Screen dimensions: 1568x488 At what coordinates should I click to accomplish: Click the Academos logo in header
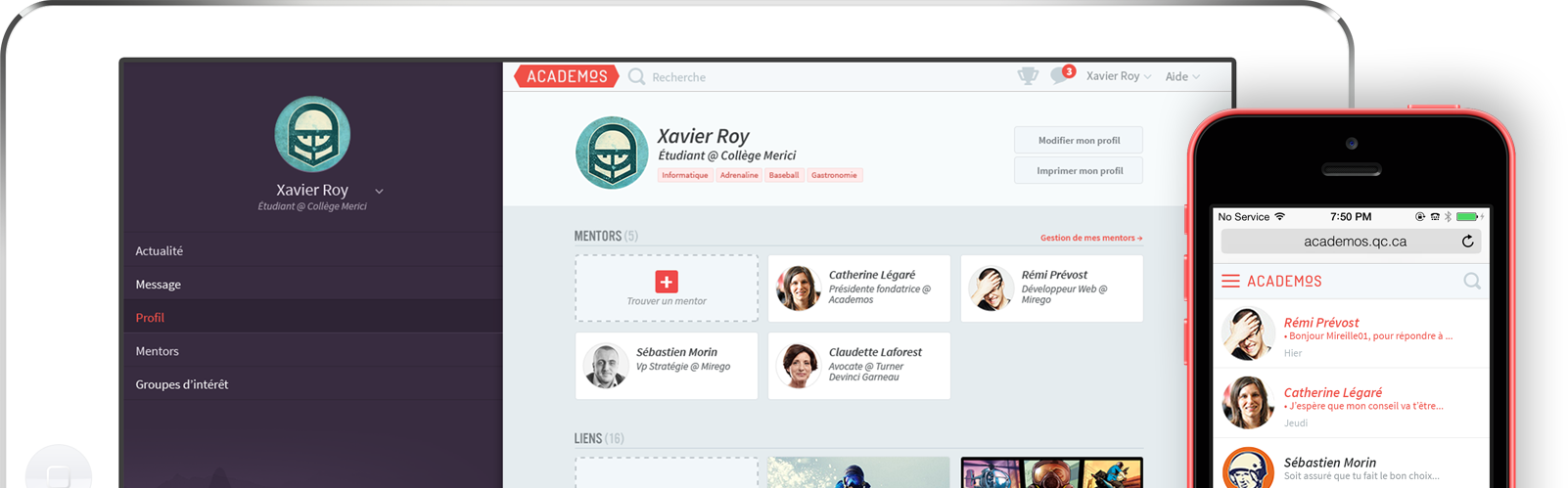[566, 76]
